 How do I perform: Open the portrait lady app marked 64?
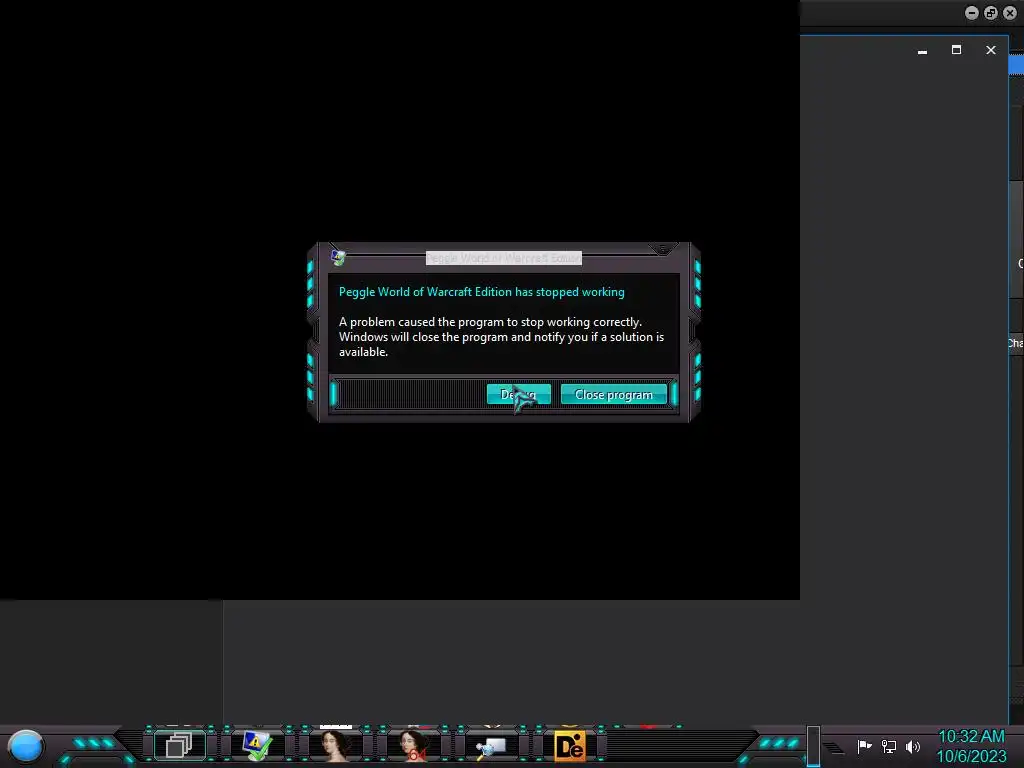point(413,745)
